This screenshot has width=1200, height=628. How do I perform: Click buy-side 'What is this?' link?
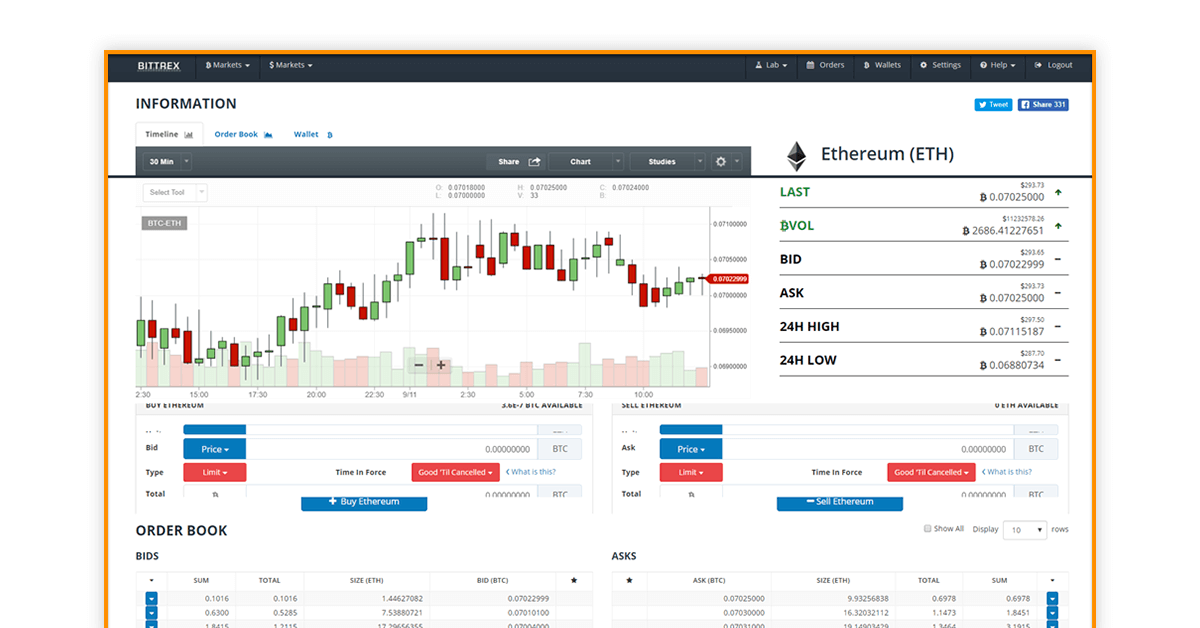tap(531, 472)
